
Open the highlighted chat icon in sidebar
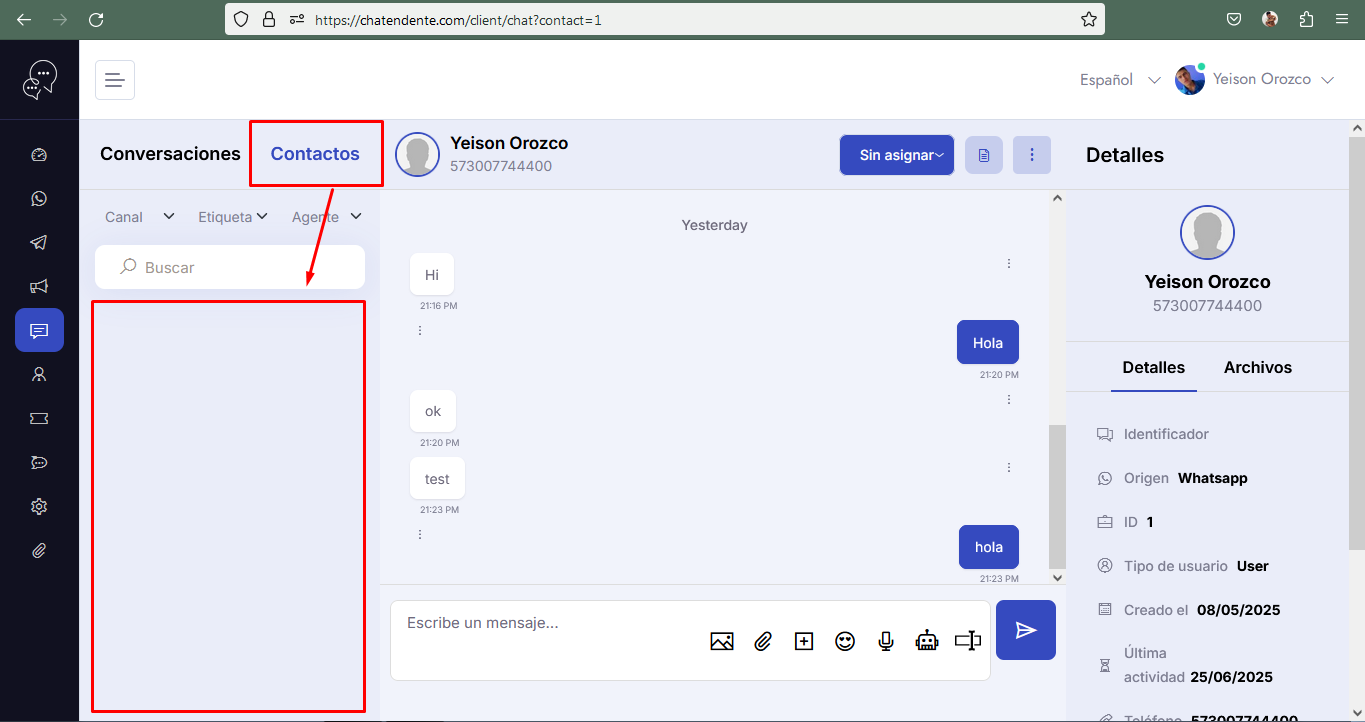point(39,330)
